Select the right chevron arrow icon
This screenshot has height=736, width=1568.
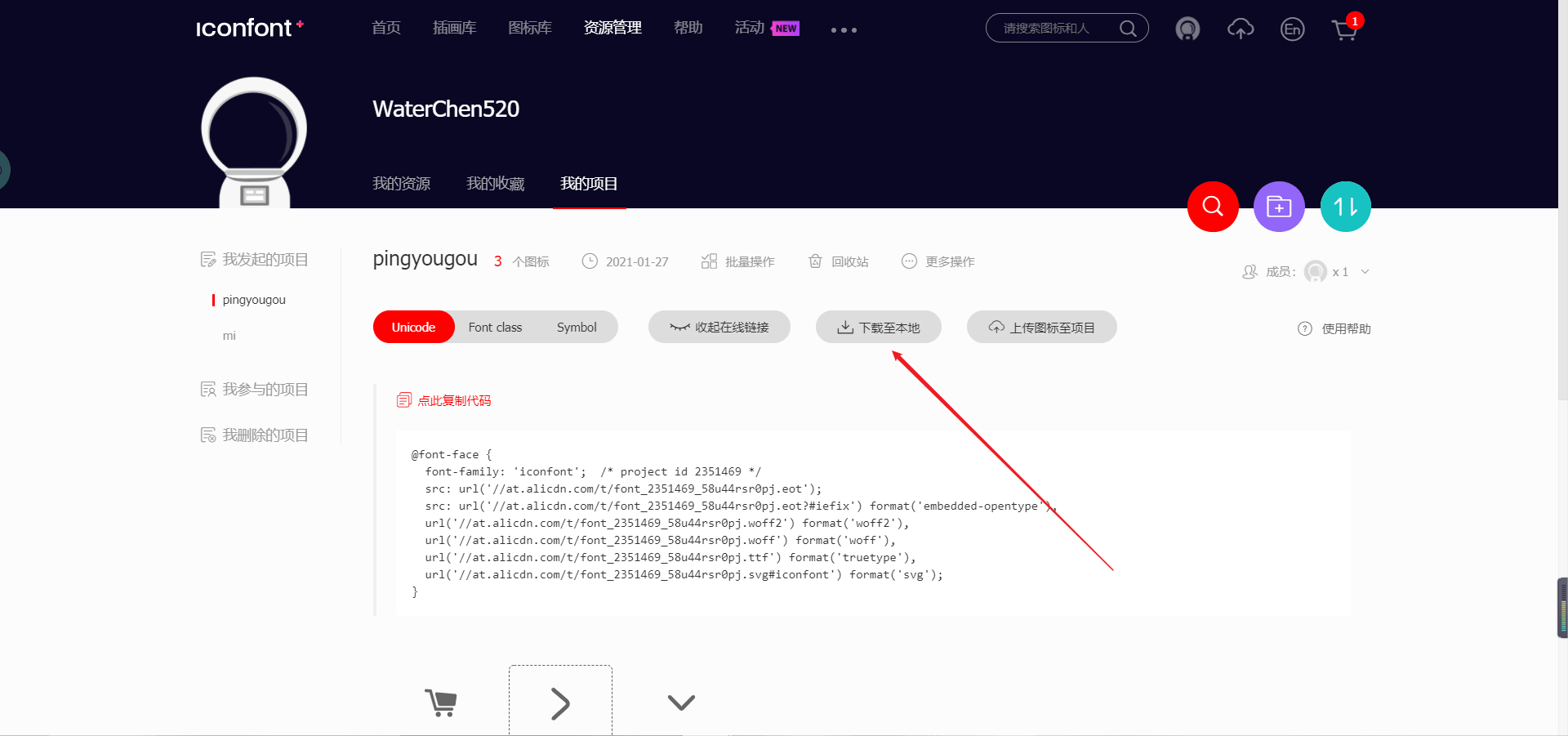click(560, 703)
